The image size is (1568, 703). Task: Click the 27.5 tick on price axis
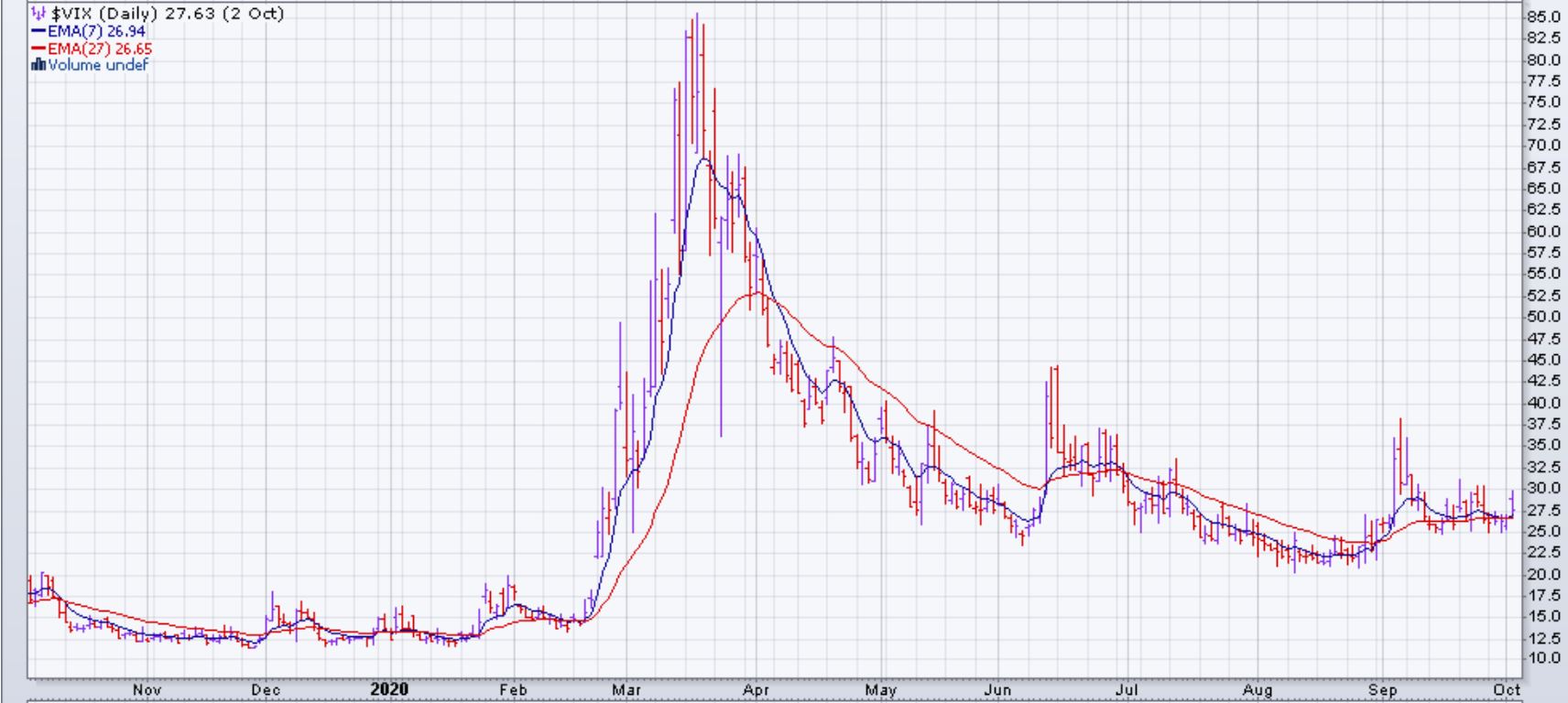pyautogui.click(x=1542, y=510)
